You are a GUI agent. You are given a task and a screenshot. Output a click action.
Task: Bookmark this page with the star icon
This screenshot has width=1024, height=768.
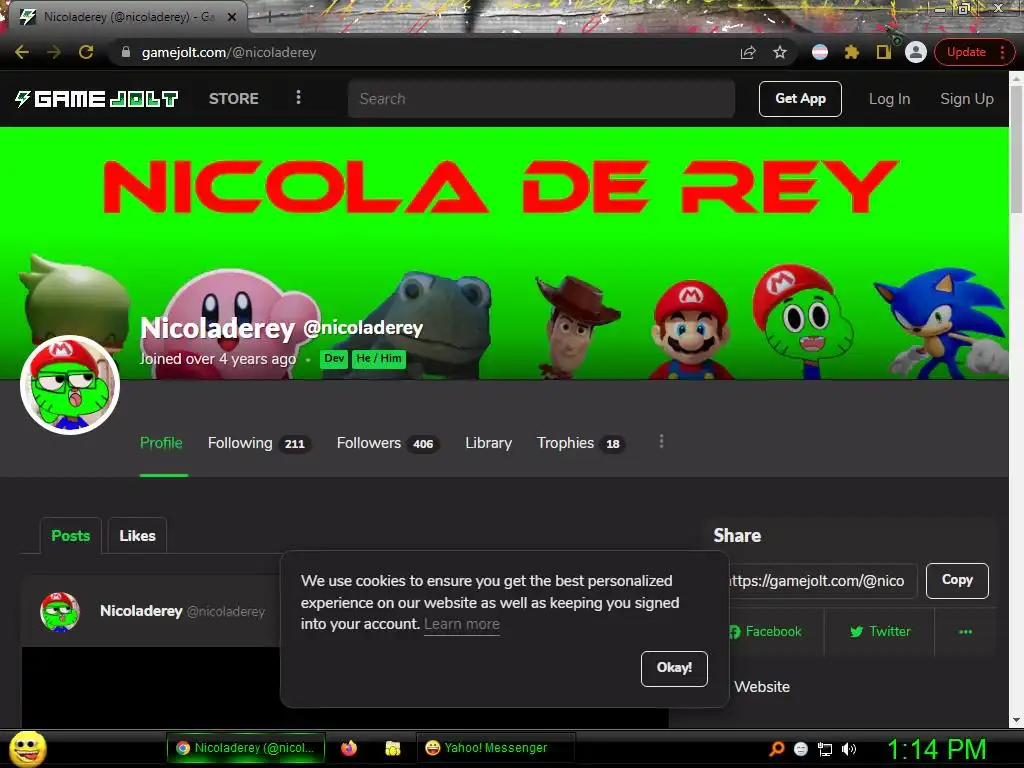(x=780, y=52)
